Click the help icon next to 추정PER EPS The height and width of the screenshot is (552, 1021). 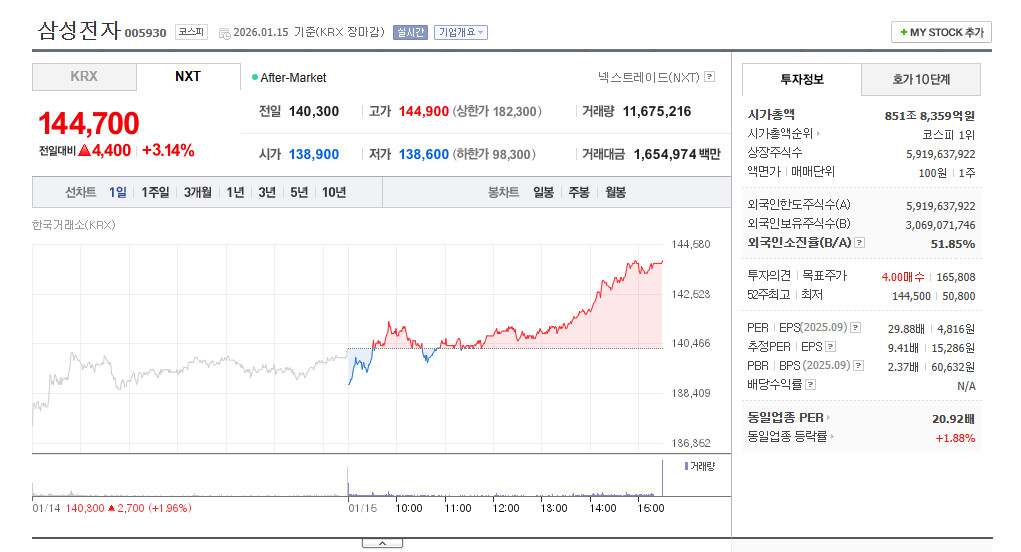click(x=830, y=346)
